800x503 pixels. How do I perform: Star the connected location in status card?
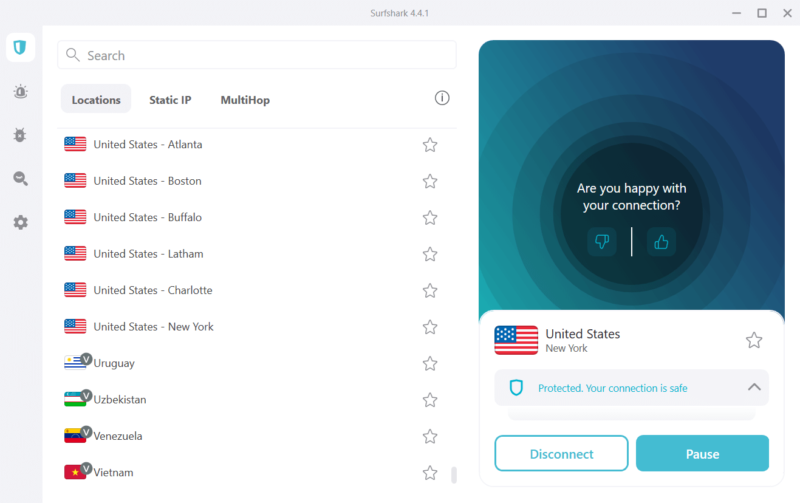click(x=754, y=340)
